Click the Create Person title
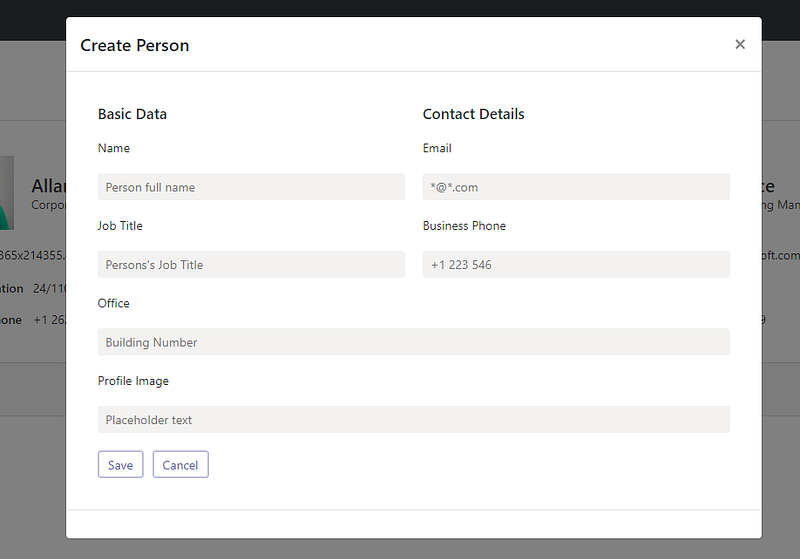The height and width of the screenshot is (559, 800). click(x=135, y=45)
